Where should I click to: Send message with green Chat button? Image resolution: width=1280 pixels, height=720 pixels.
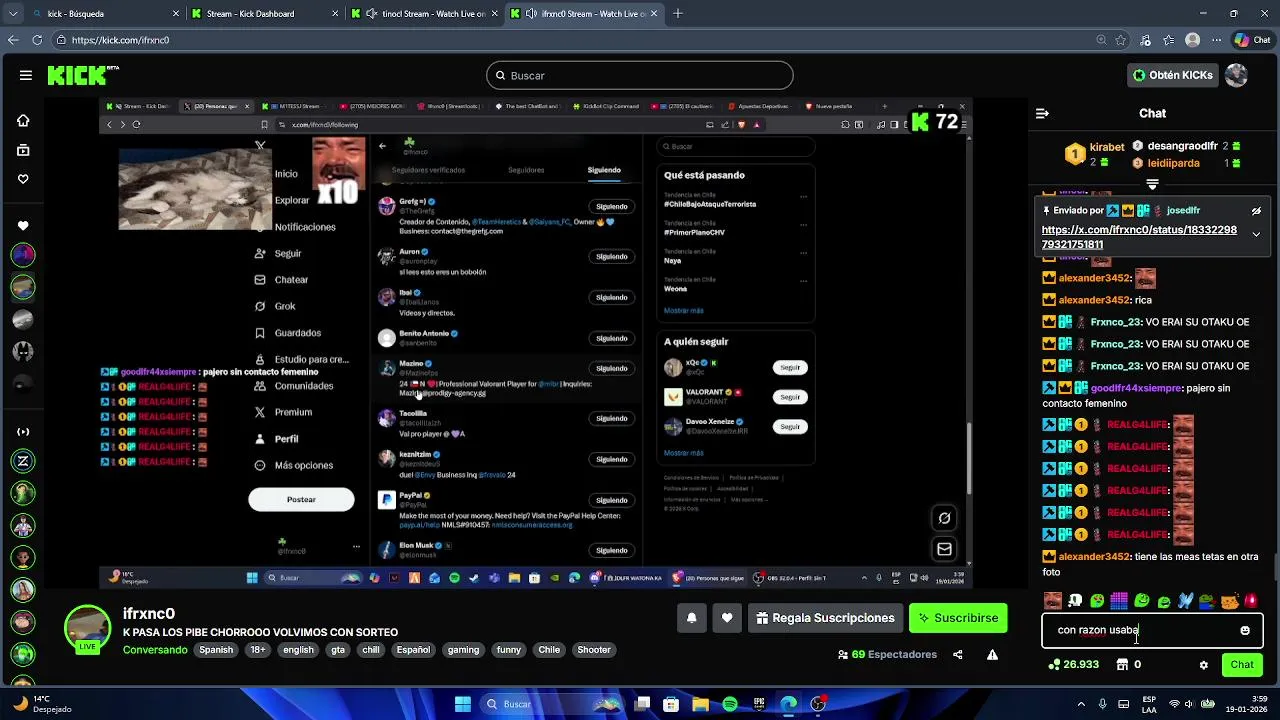coord(1242,665)
